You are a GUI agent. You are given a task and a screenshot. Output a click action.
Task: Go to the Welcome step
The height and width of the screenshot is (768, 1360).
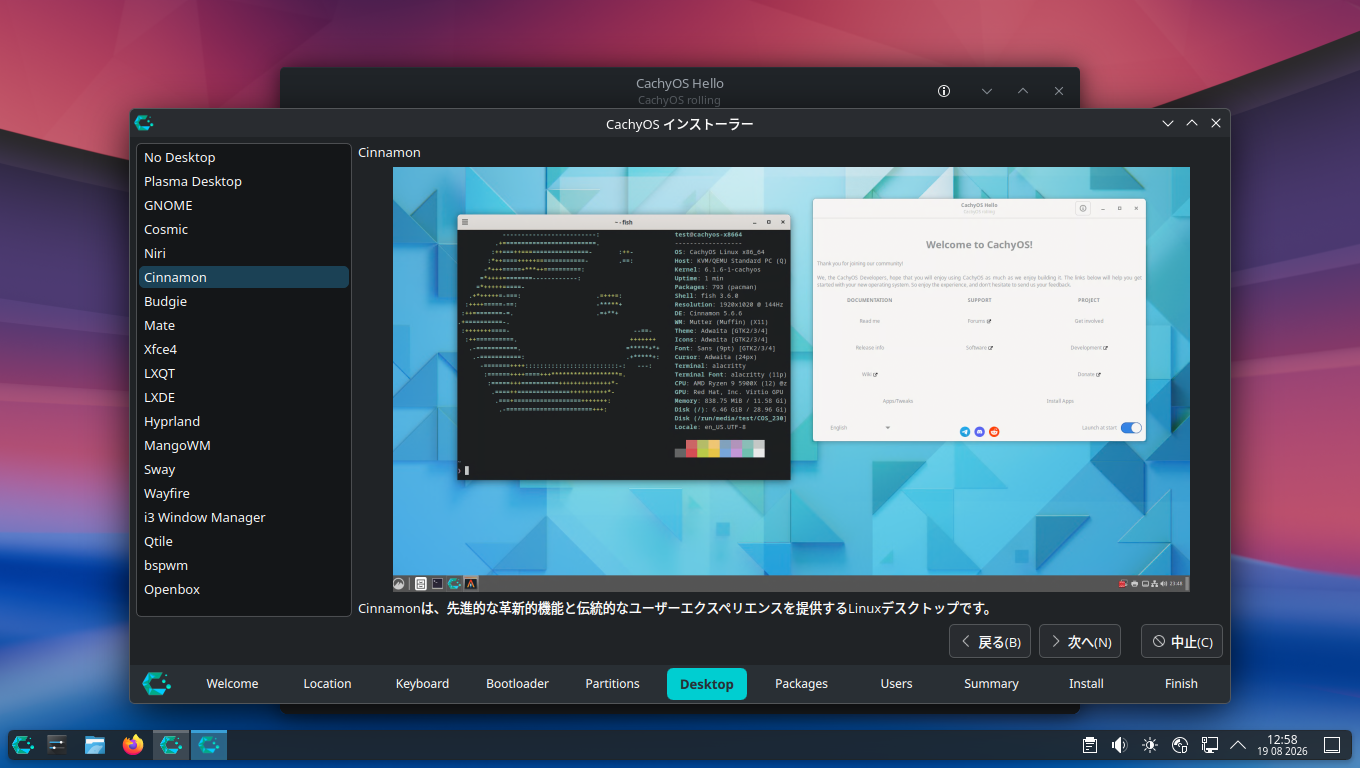pos(232,684)
